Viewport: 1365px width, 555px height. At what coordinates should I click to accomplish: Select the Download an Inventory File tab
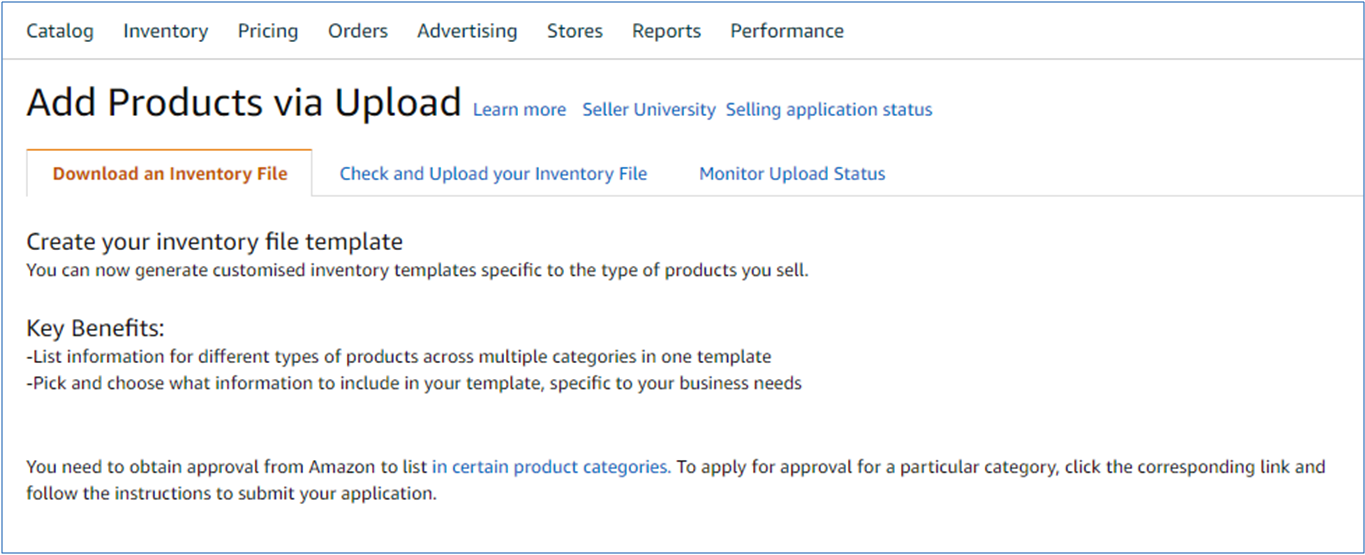(170, 174)
